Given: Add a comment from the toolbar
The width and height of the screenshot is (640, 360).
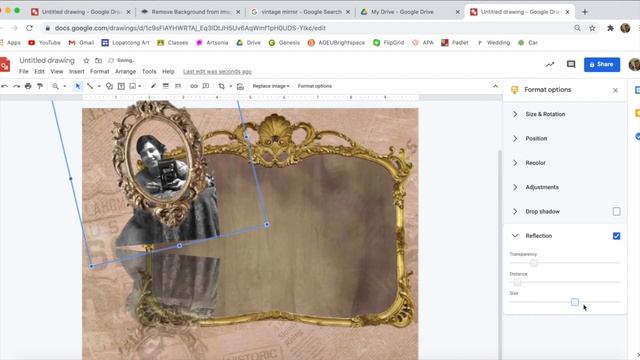Looking at the screenshot, I should coord(206,86).
